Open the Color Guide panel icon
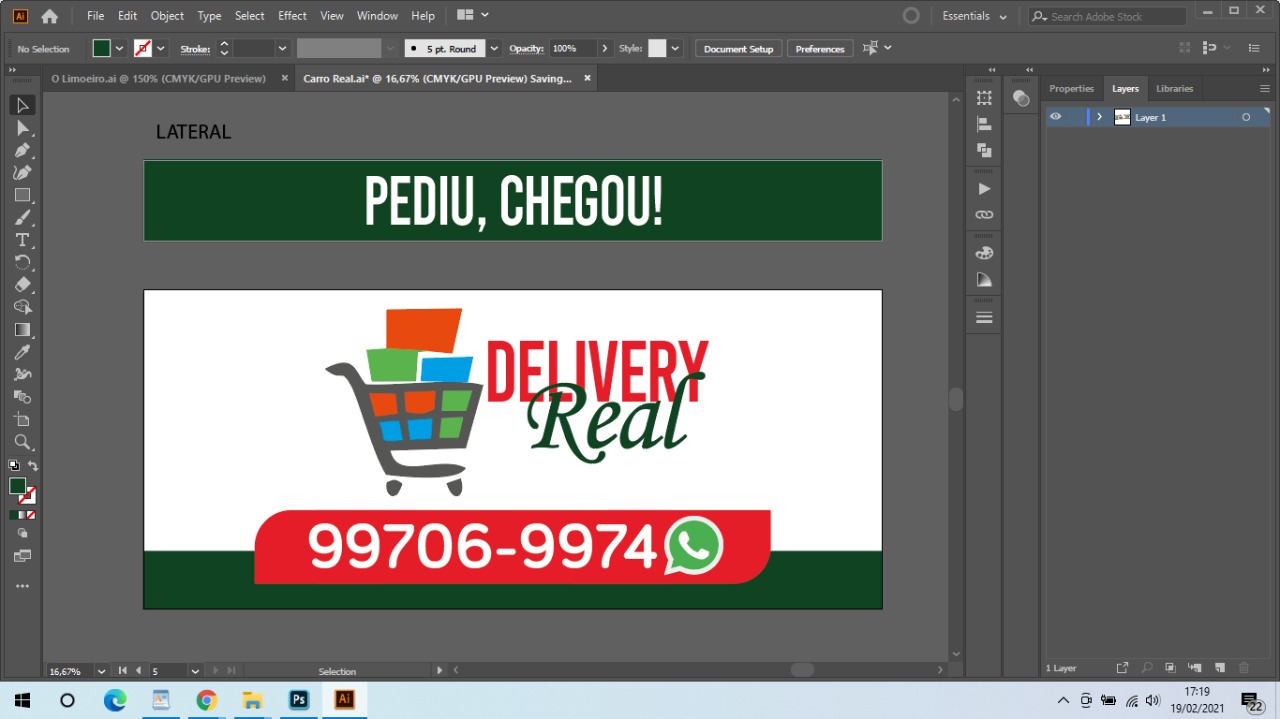The image size is (1280, 719). pos(984,281)
